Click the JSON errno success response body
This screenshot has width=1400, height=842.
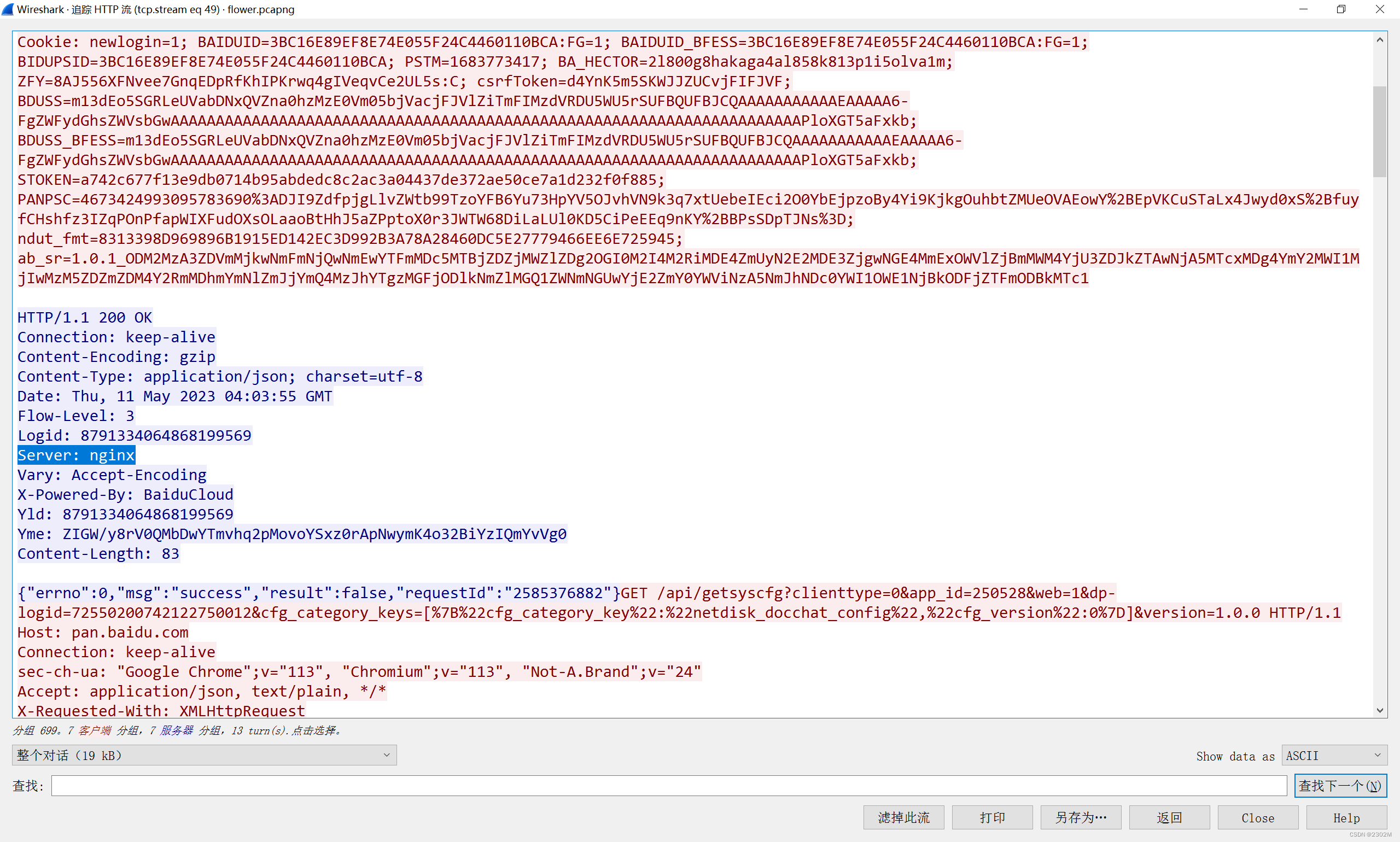tap(319, 593)
